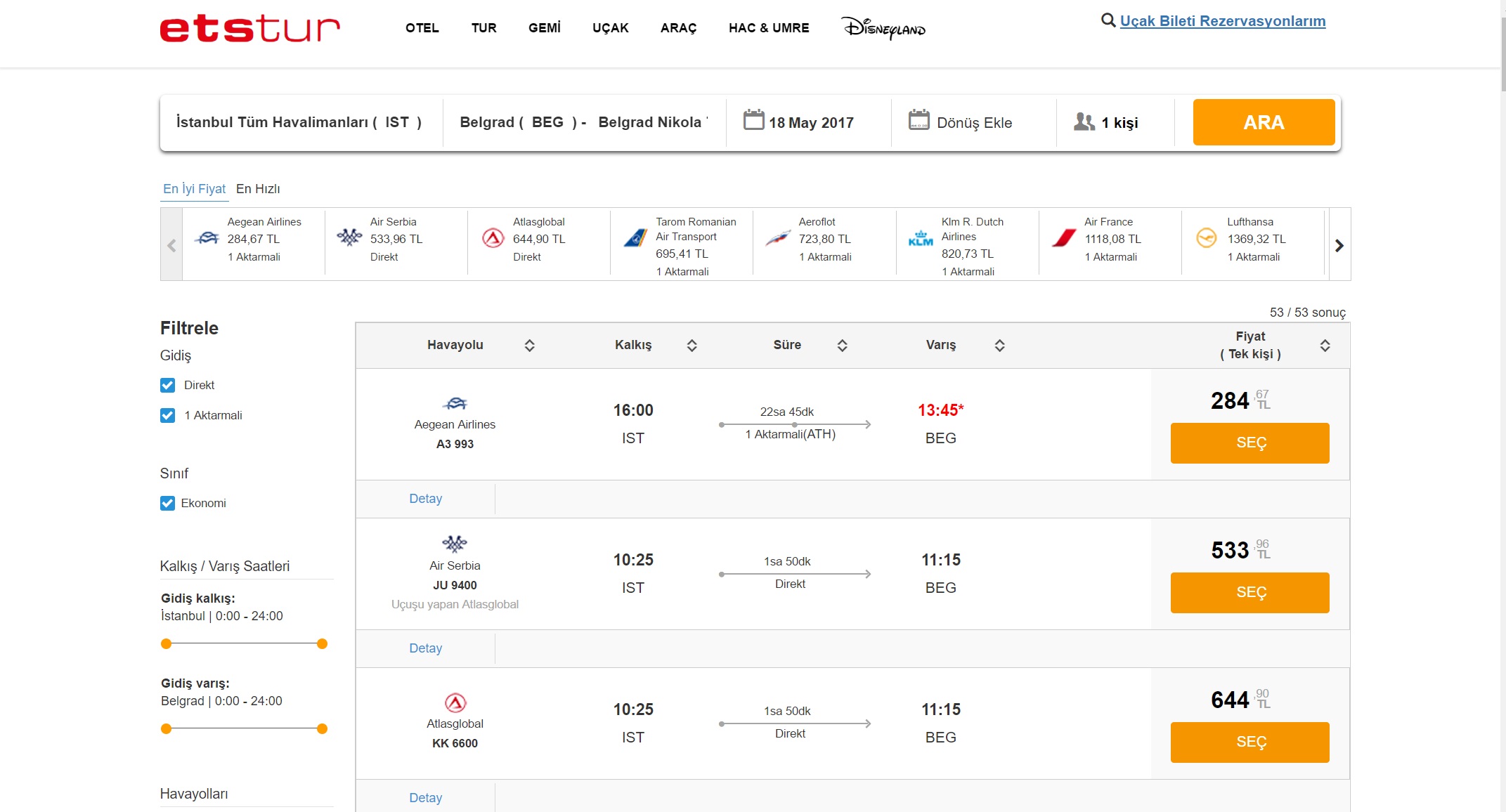Viewport: 1506px width, 812px height.
Task: Select KLM logo in airline carousel
Action: point(921,239)
